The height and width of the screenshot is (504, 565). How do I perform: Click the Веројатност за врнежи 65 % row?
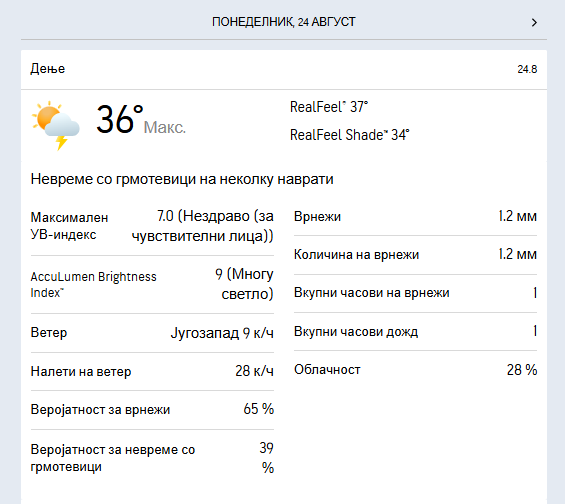(x=152, y=409)
